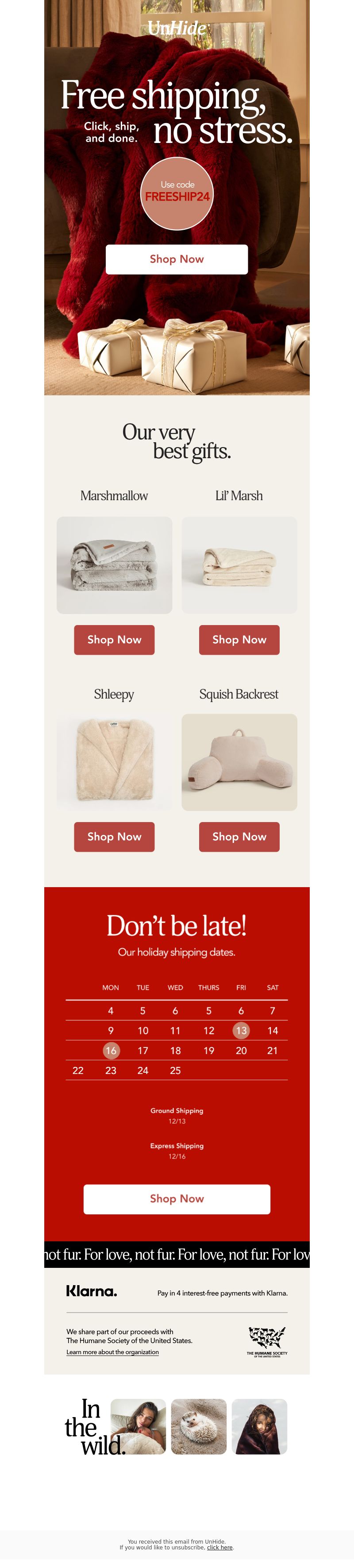
Task: Click the unsubscribe 'click here' link
Action: click(x=219, y=1547)
